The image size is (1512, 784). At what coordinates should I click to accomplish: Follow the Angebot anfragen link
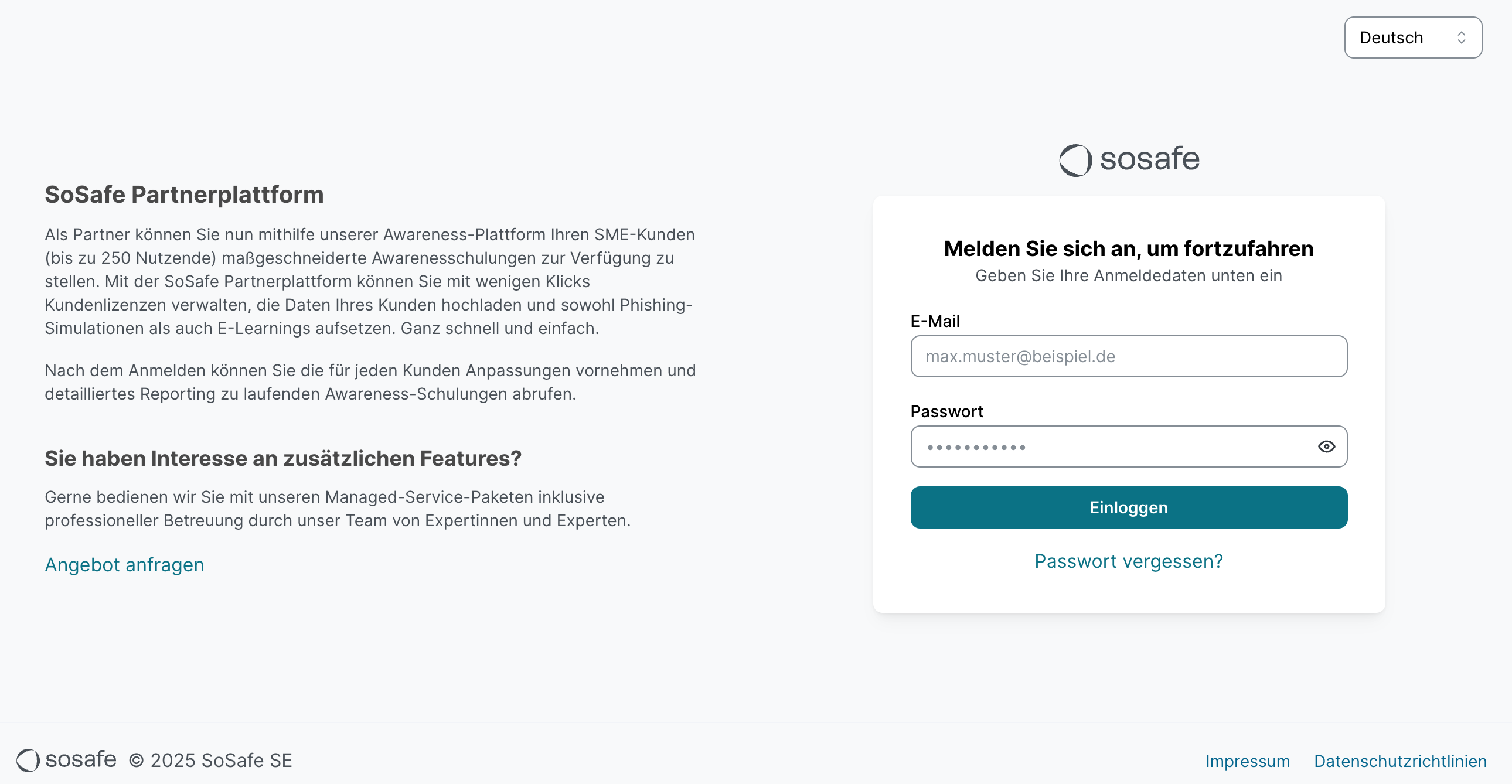(124, 564)
